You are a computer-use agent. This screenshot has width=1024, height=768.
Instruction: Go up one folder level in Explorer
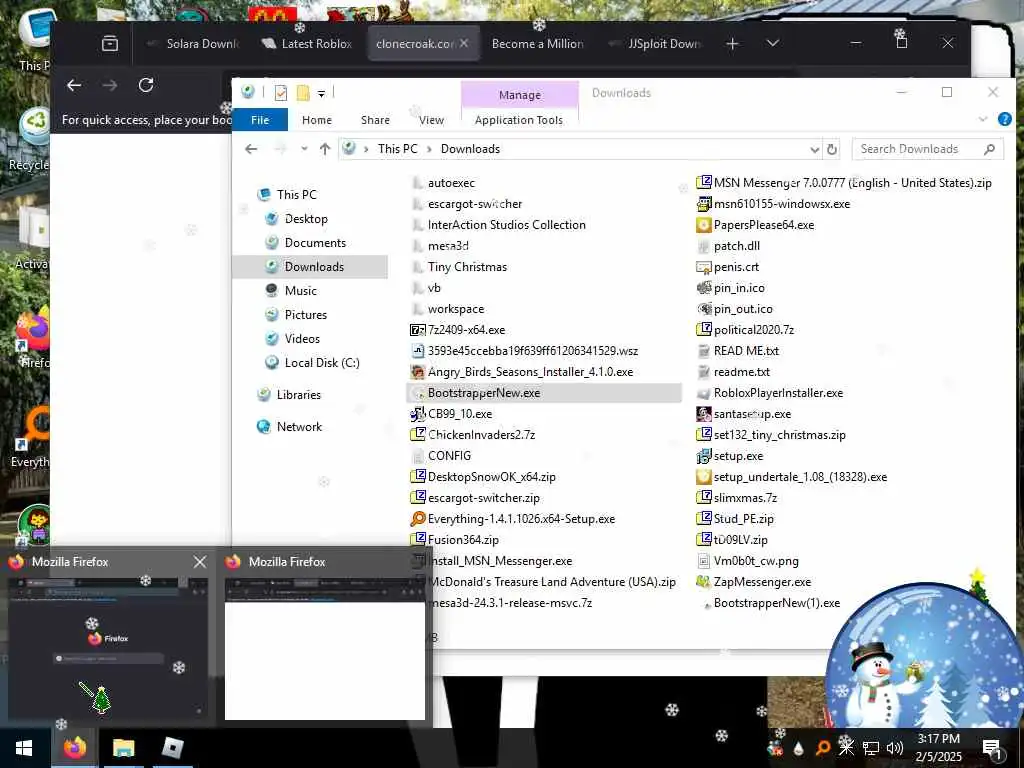tap(325, 149)
